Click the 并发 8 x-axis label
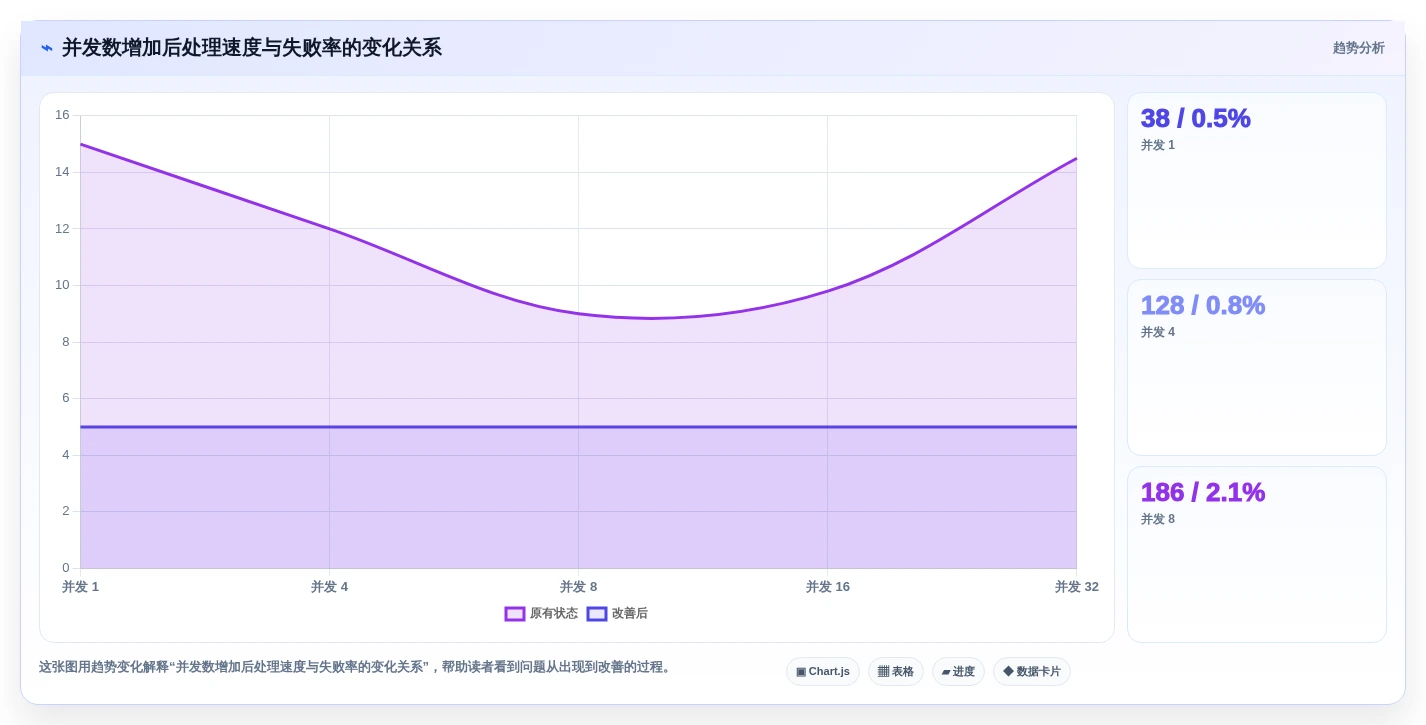The width and height of the screenshot is (1426, 725). point(578,587)
